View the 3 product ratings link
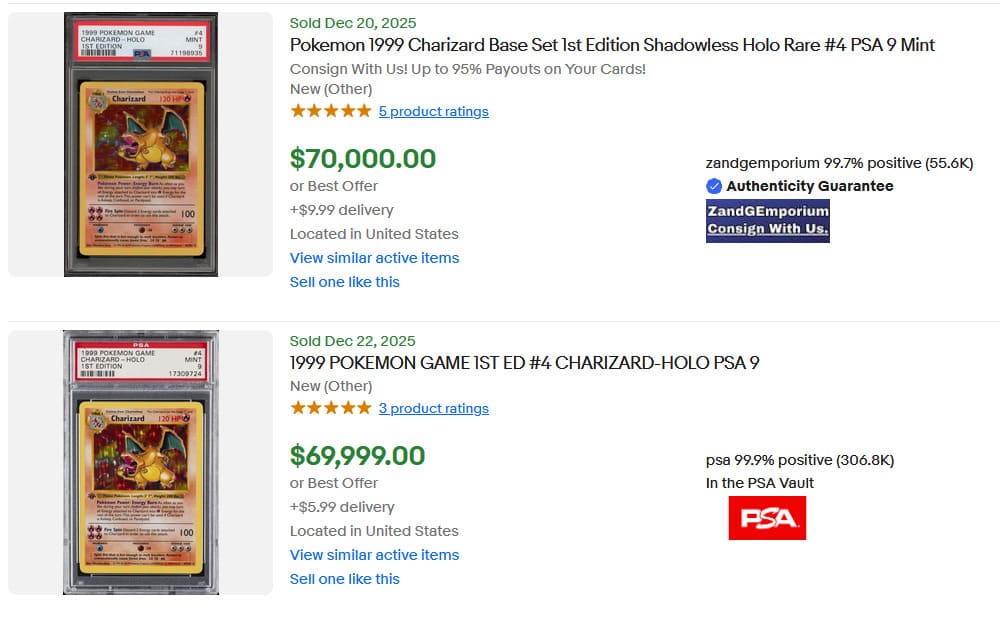This screenshot has width=1000, height=618. (x=433, y=408)
